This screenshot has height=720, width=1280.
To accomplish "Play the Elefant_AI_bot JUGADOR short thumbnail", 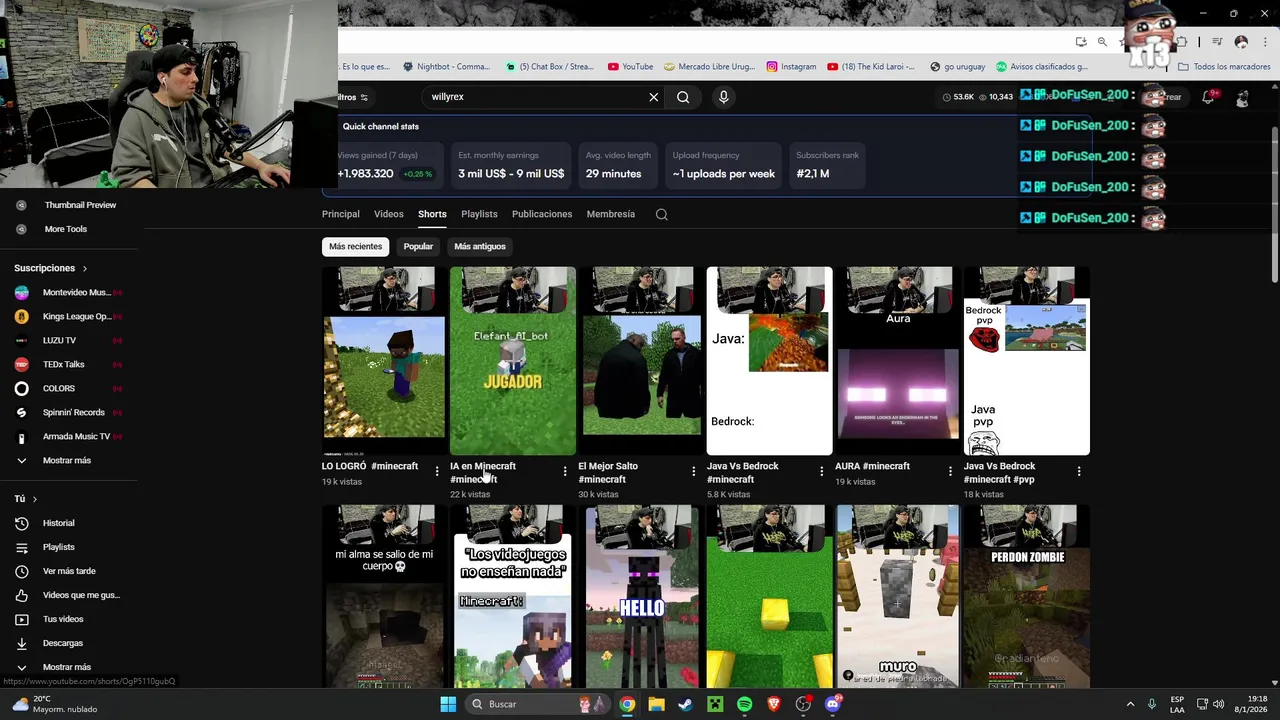I will coord(513,361).
